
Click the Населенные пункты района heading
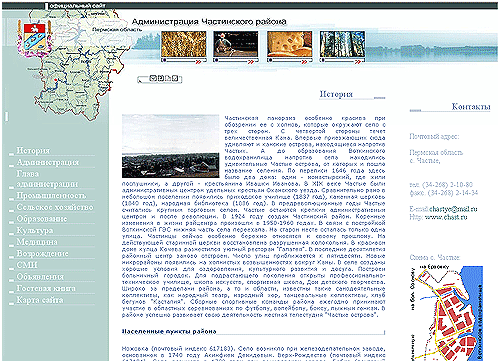(169, 332)
